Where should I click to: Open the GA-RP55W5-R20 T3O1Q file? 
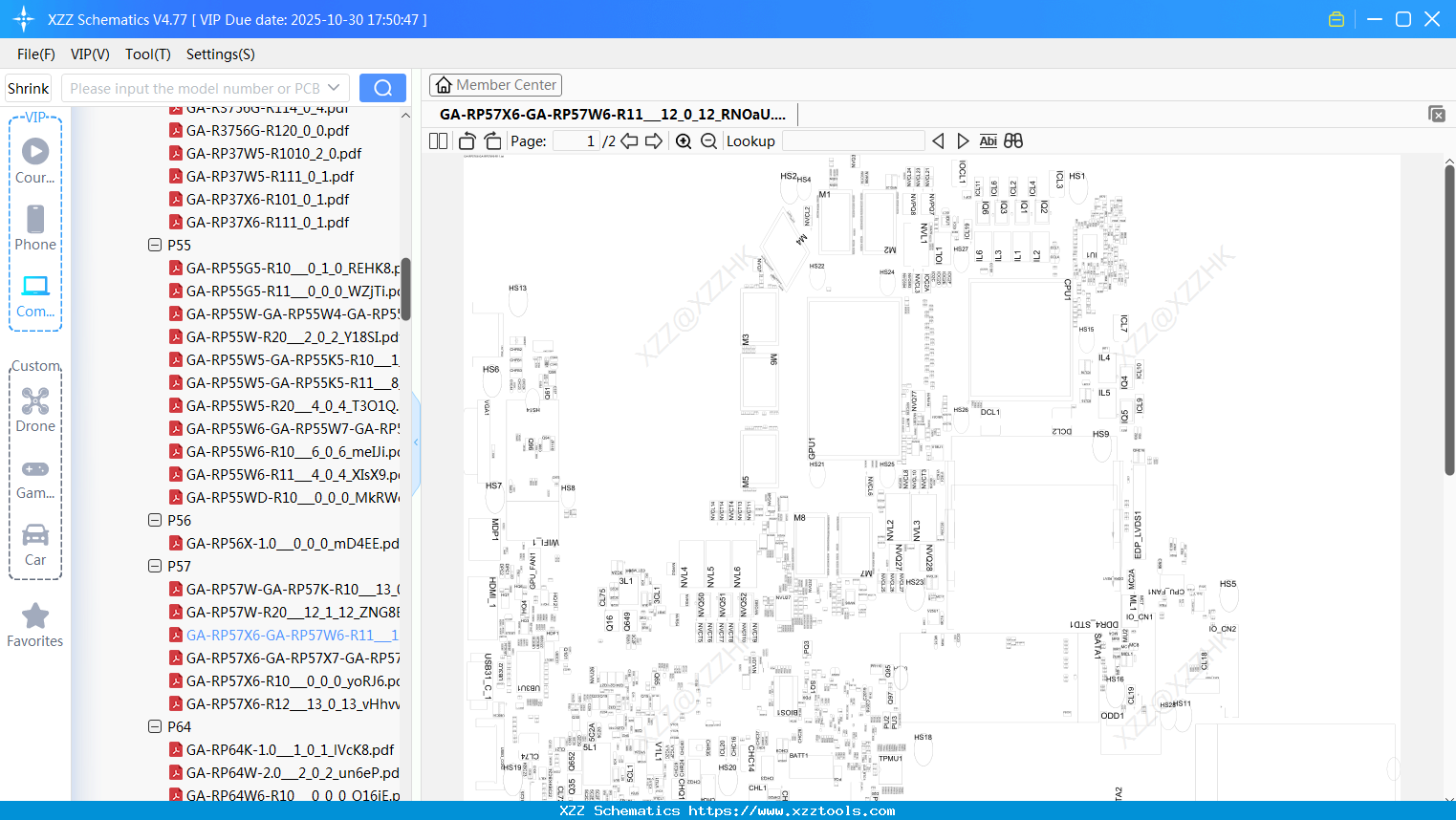[x=293, y=405]
